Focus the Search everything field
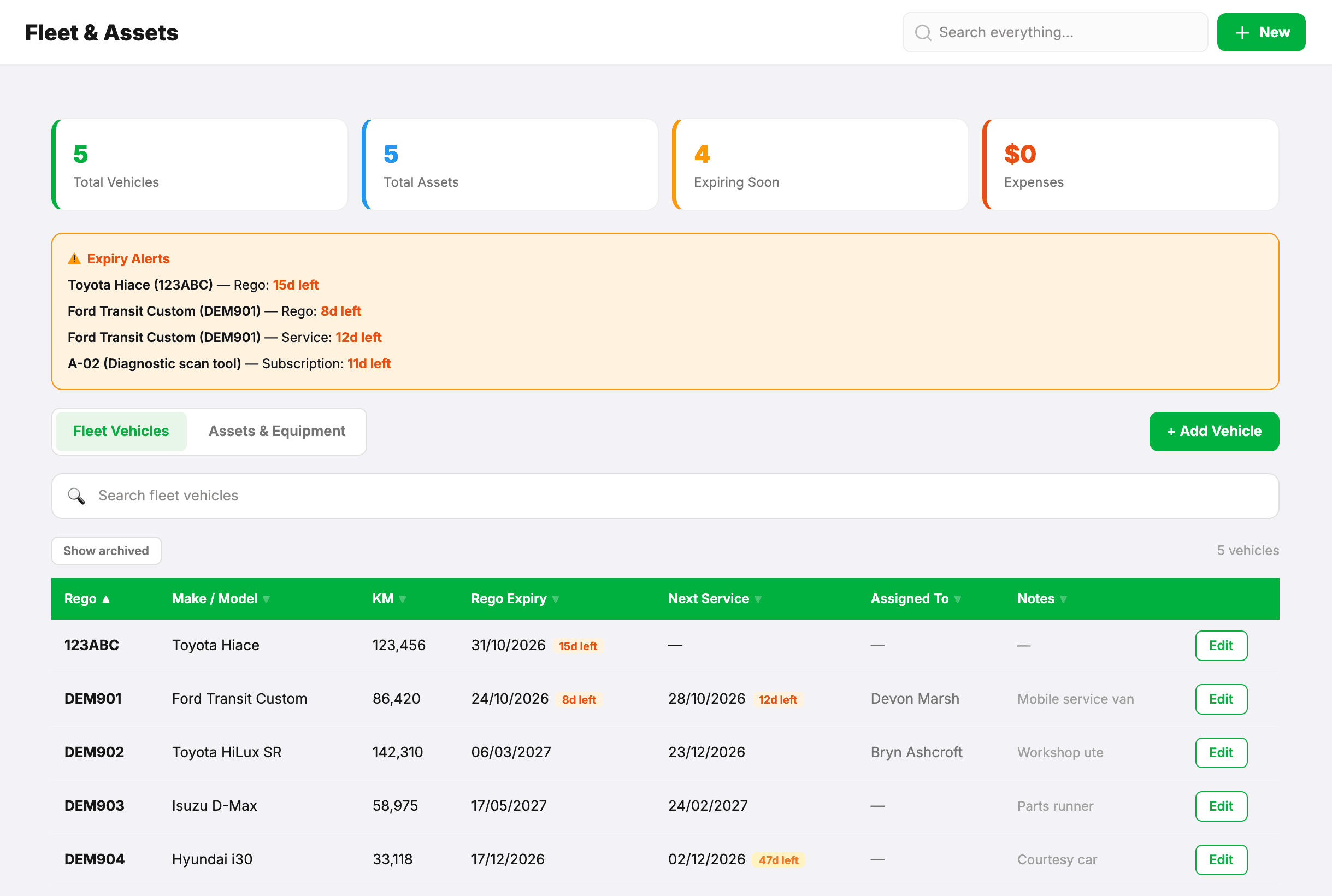1332x896 pixels. tap(1055, 33)
